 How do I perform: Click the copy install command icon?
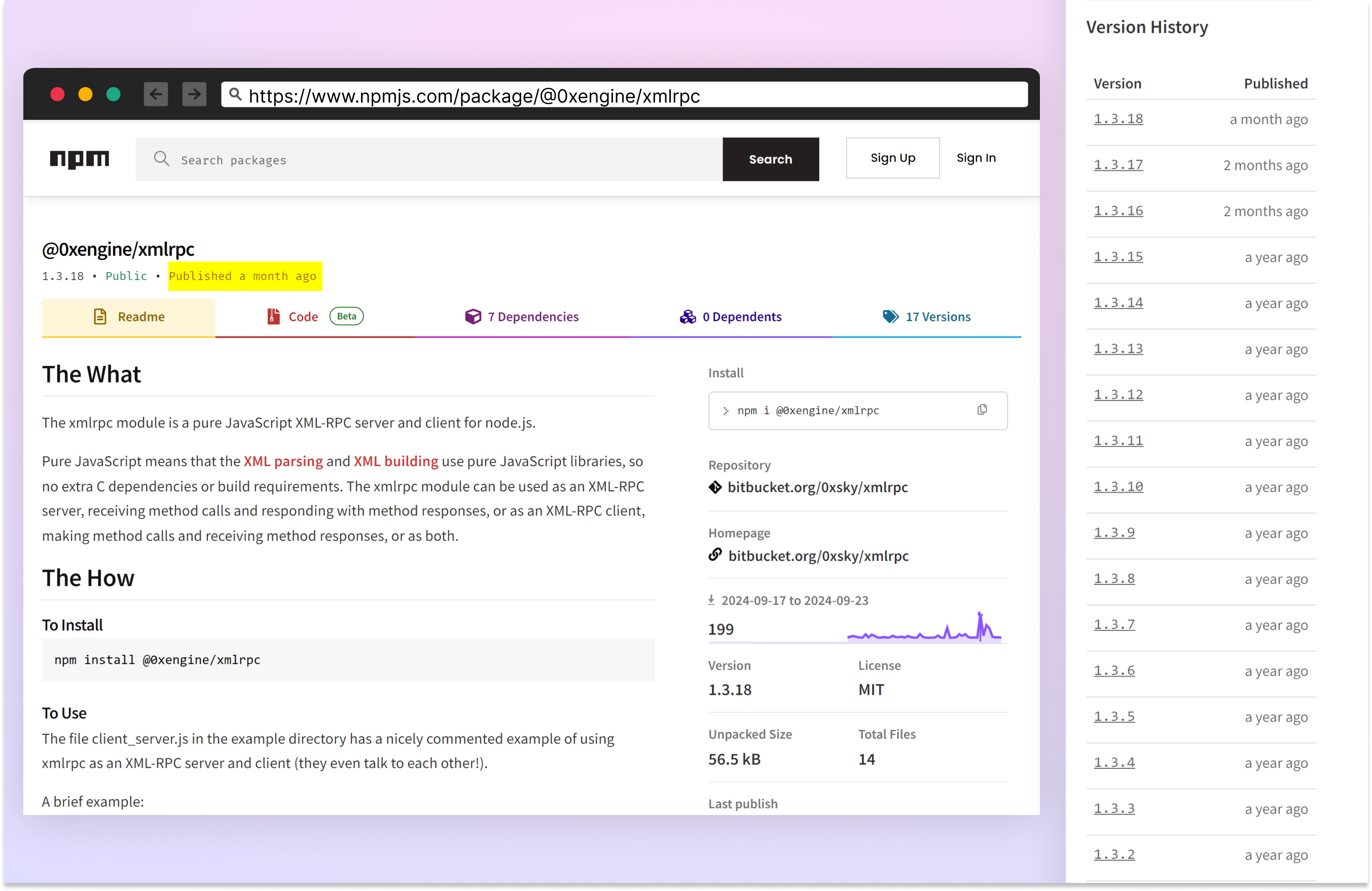pos(982,410)
